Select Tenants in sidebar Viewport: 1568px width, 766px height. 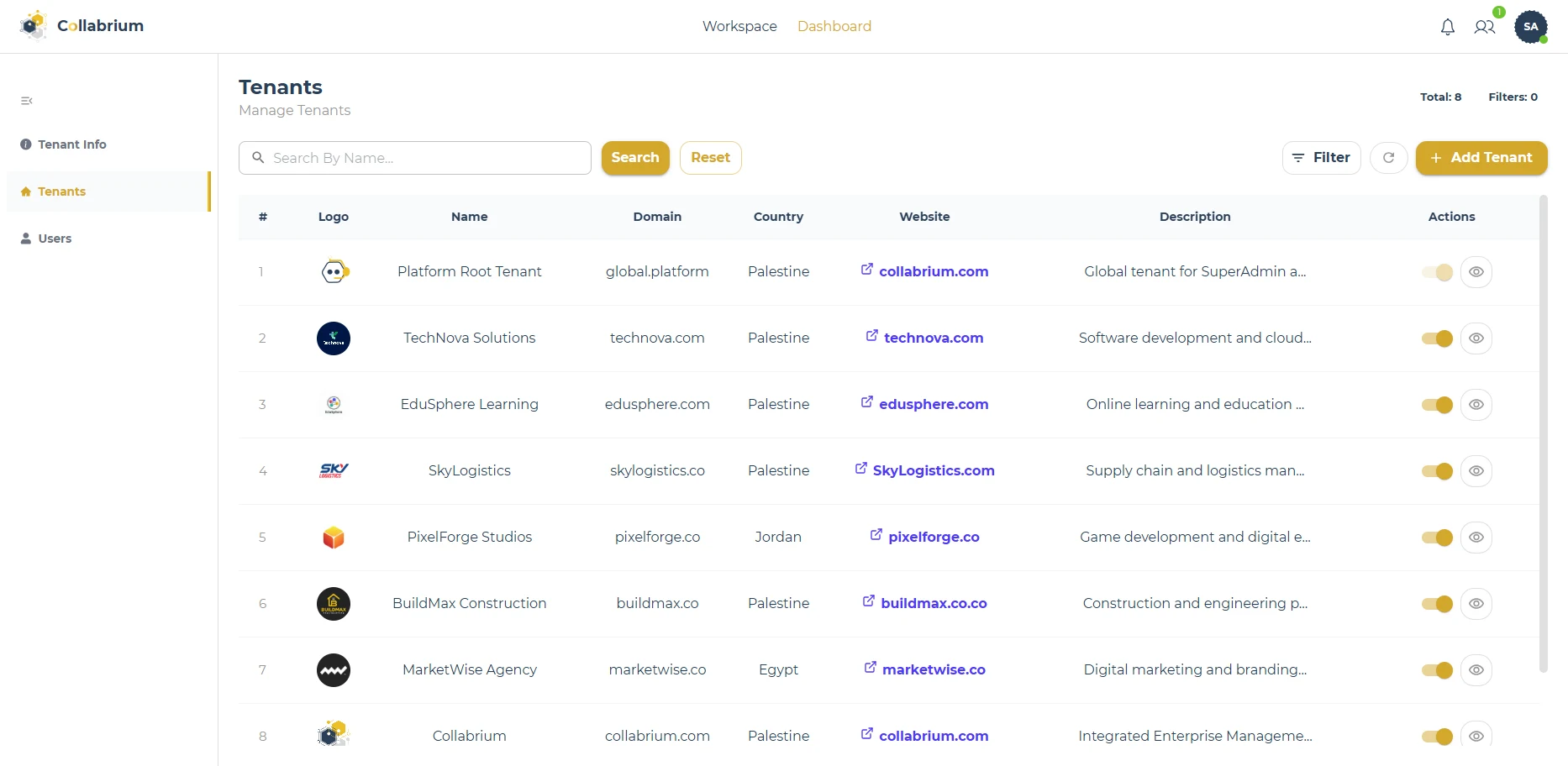tap(108, 191)
